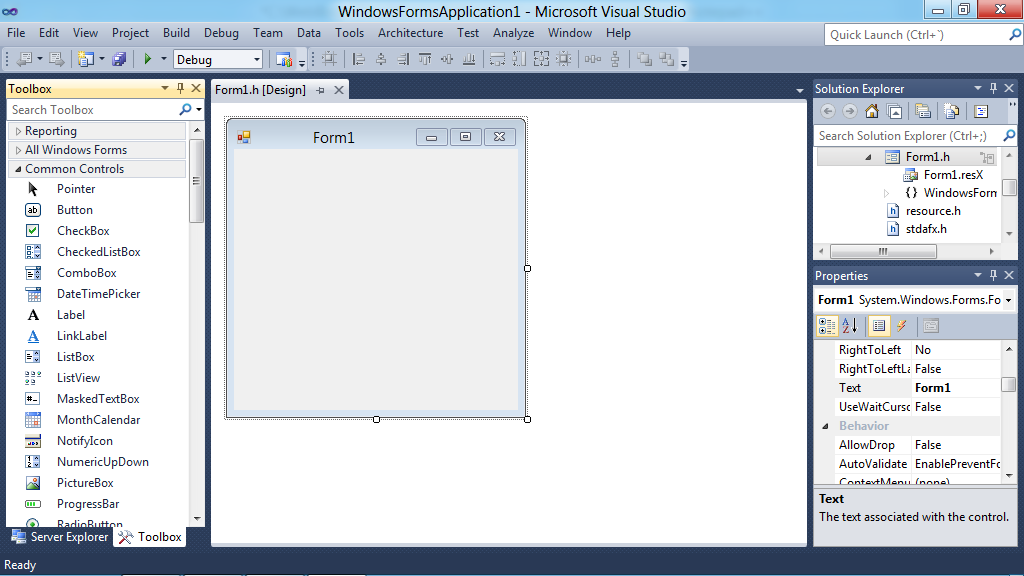Collapse the Behavior property category

[x=825, y=426]
